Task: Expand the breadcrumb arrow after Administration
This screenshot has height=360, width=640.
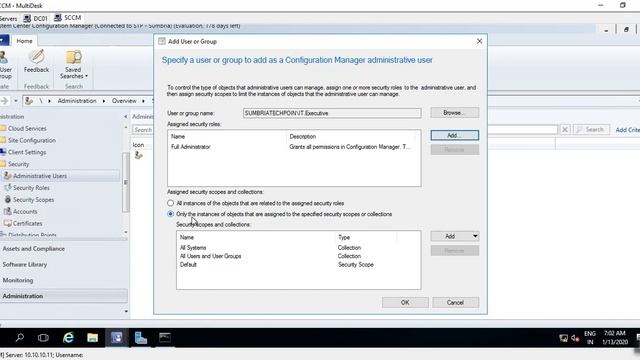Action: [x=104, y=101]
